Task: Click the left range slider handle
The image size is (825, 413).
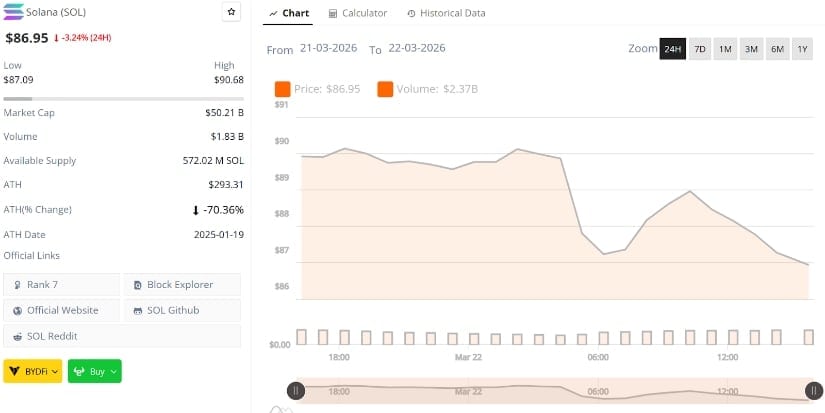Action: tap(295, 391)
